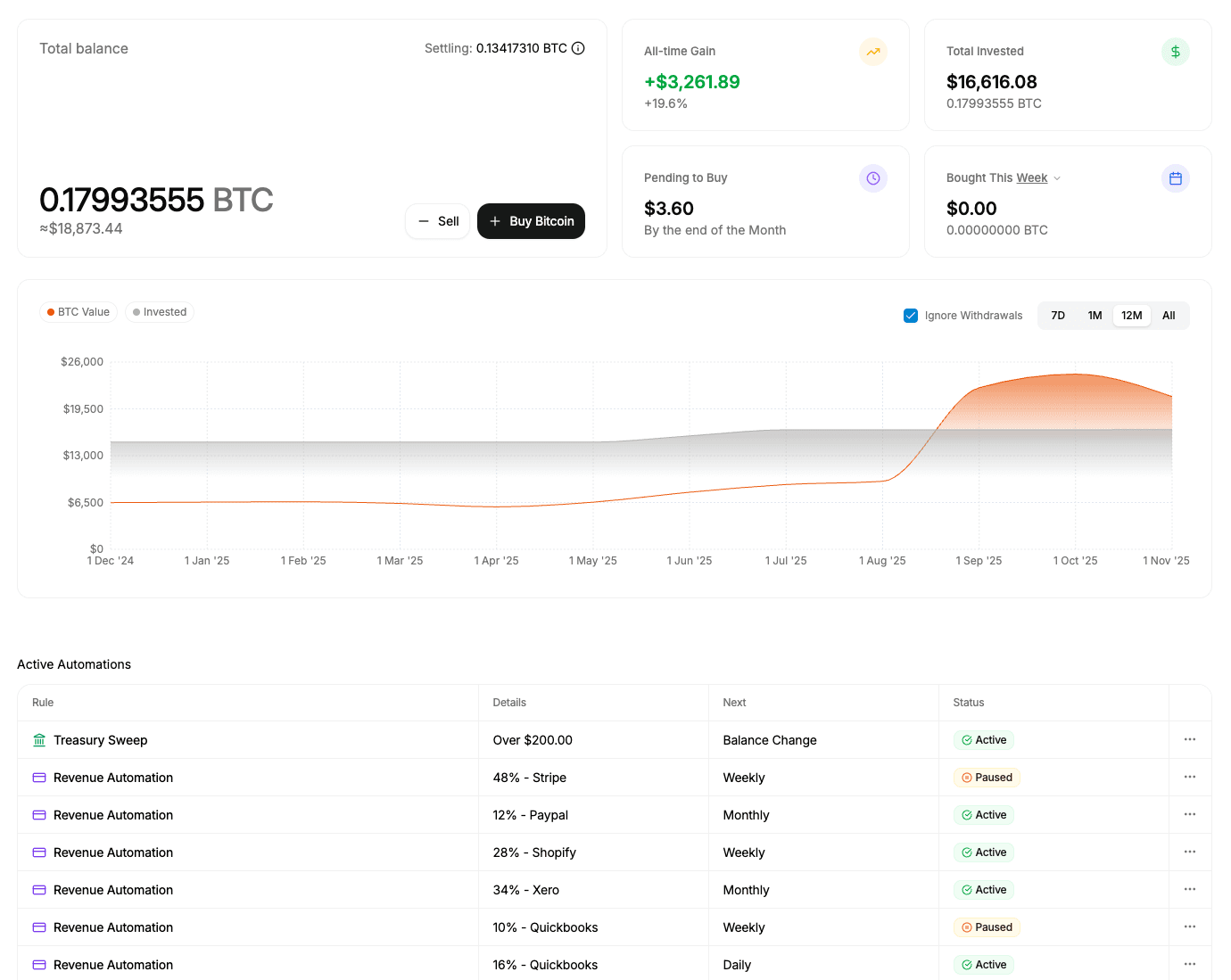Click the All-time Gain trend icon
This screenshot has width=1231, height=980.
[x=872, y=52]
